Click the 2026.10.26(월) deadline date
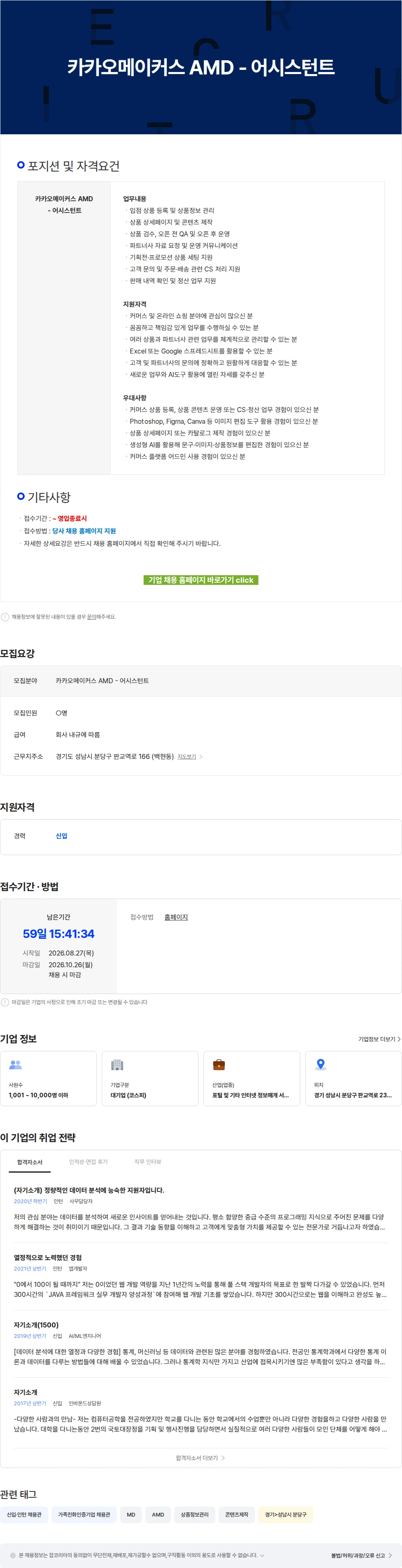 [x=71, y=964]
